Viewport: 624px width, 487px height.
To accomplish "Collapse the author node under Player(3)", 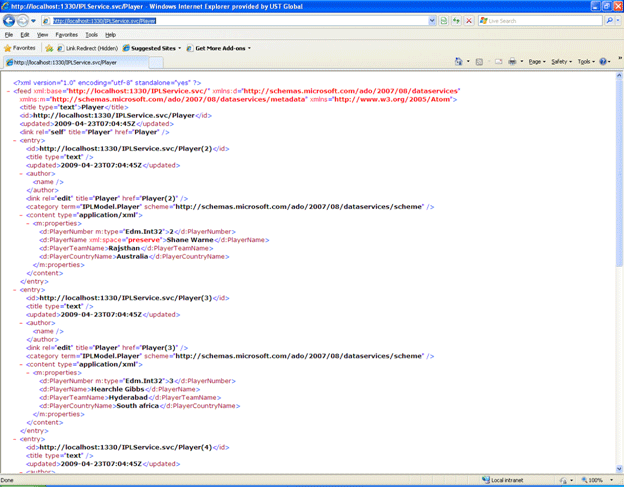I will pyautogui.click(x=21, y=323).
